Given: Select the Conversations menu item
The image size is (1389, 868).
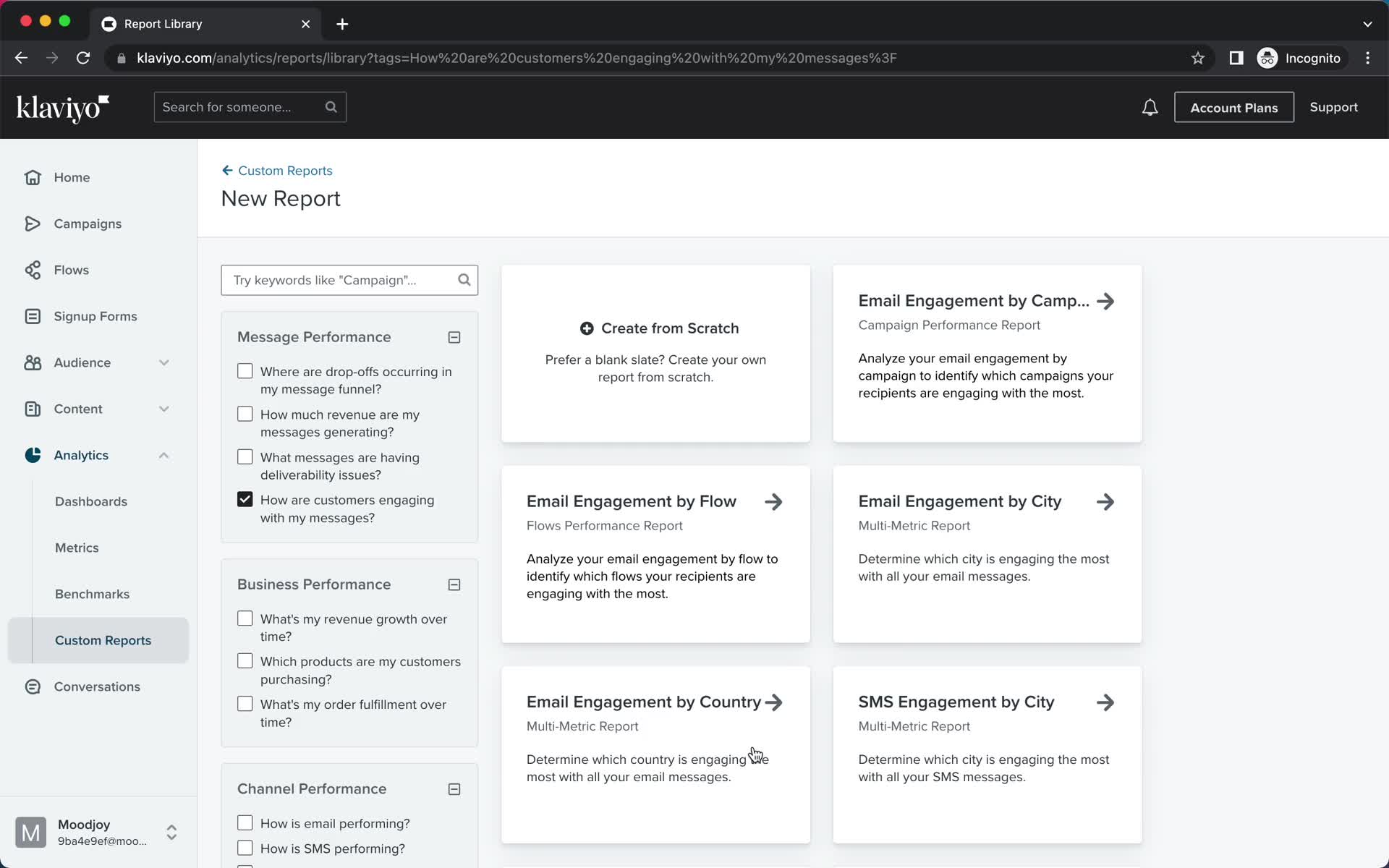Looking at the screenshot, I should [97, 686].
